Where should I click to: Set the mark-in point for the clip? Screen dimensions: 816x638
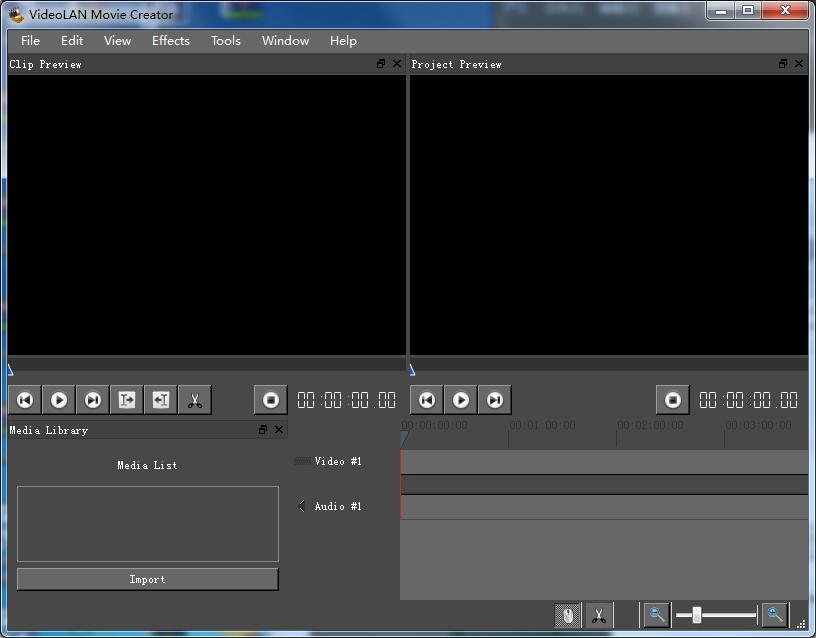click(126, 399)
